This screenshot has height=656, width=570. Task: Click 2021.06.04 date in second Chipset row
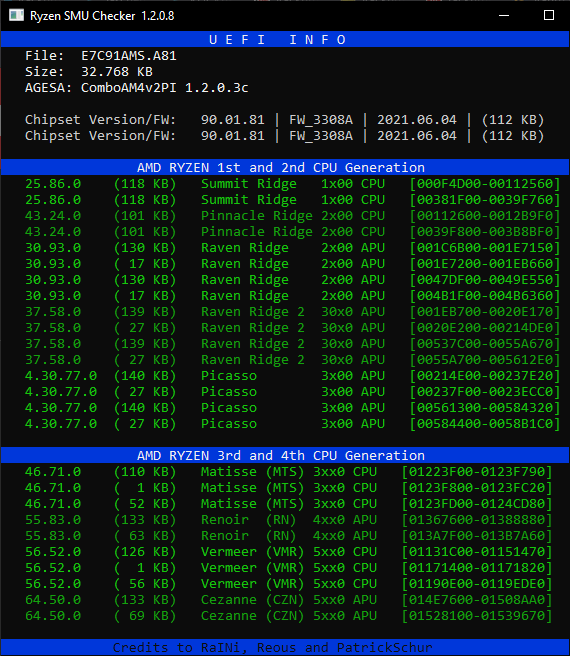tap(417, 136)
